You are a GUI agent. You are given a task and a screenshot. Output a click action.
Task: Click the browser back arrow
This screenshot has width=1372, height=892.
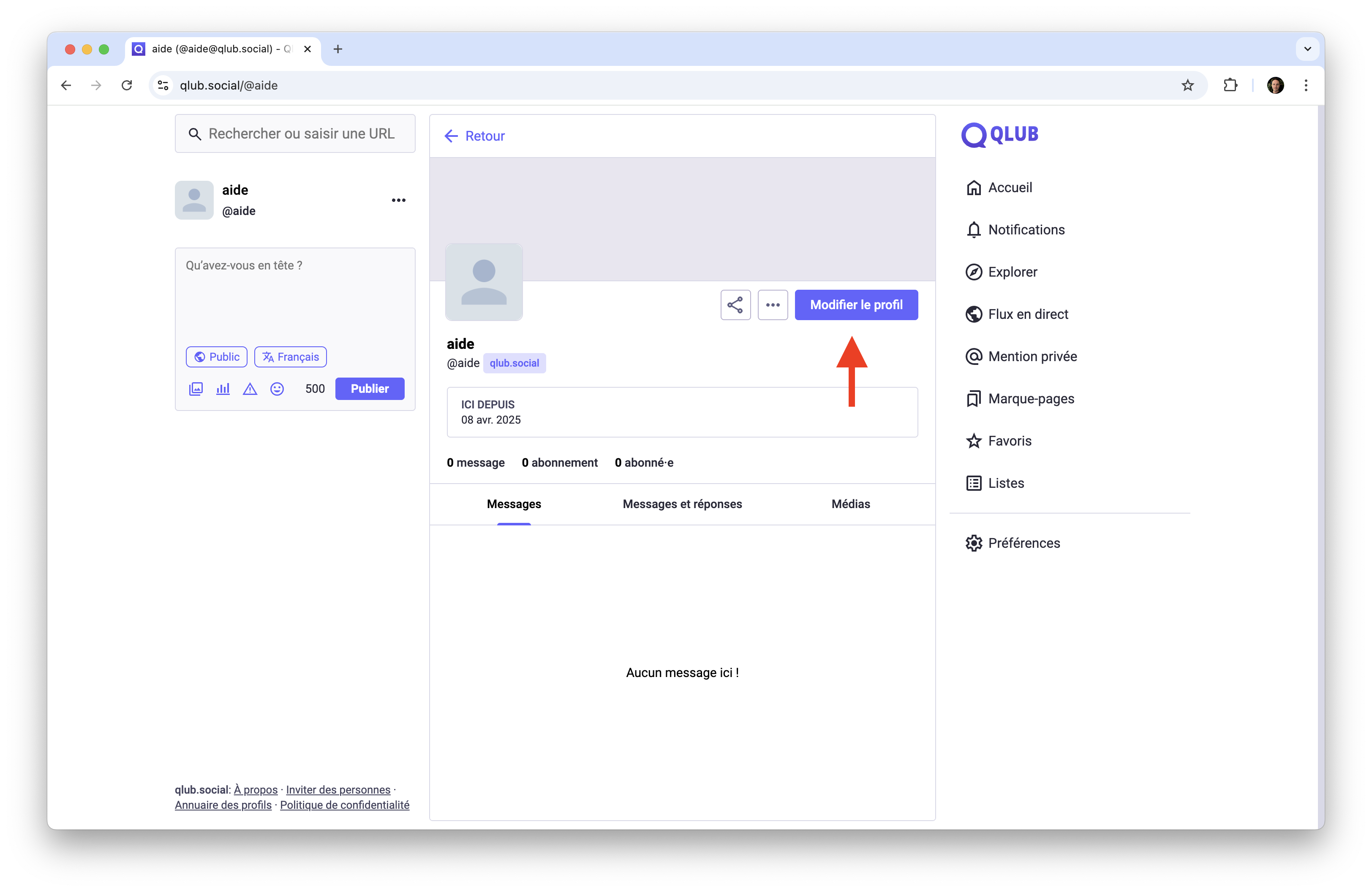pyautogui.click(x=66, y=85)
